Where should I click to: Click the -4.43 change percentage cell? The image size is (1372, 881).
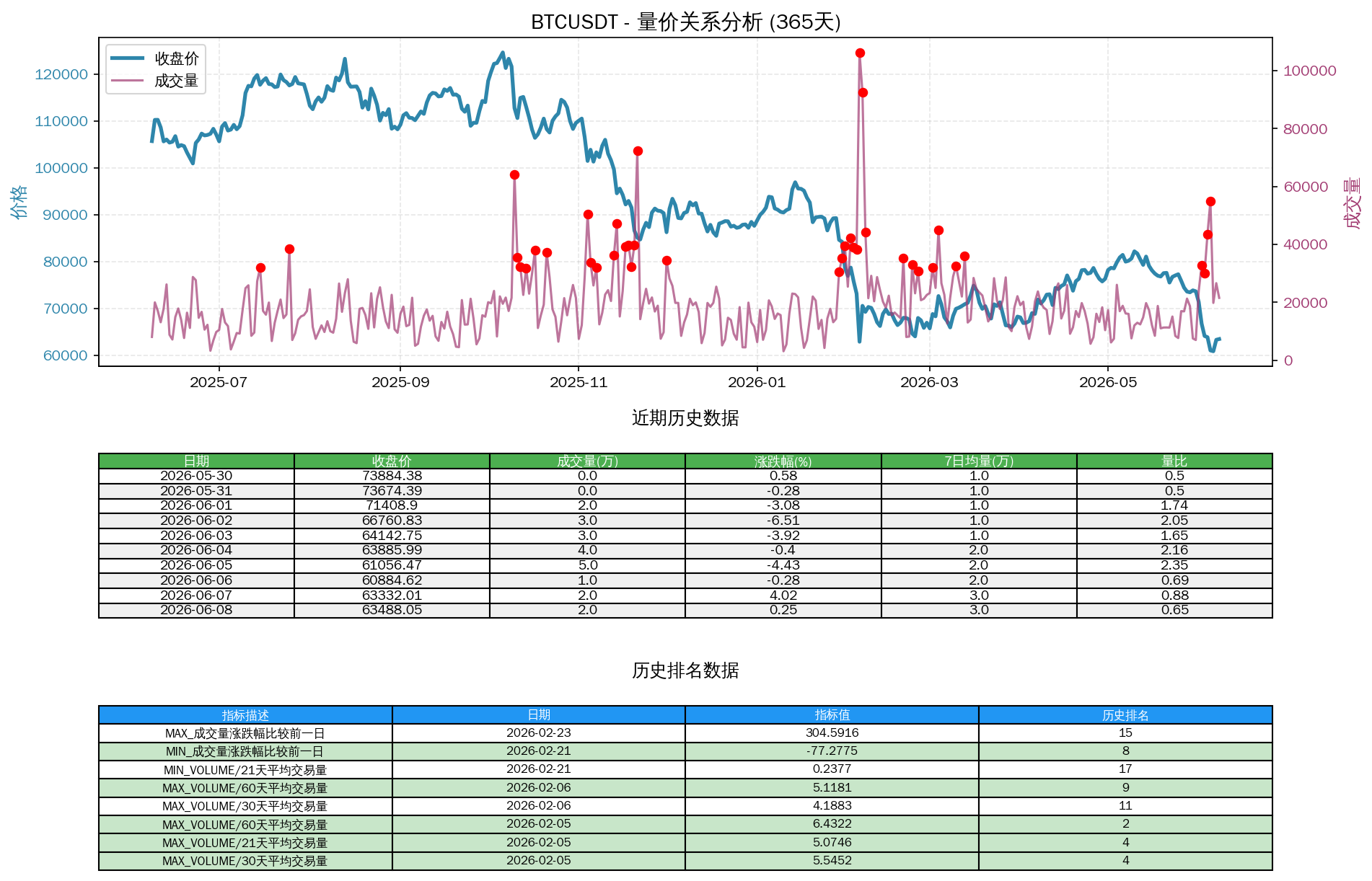coord(783,566)
